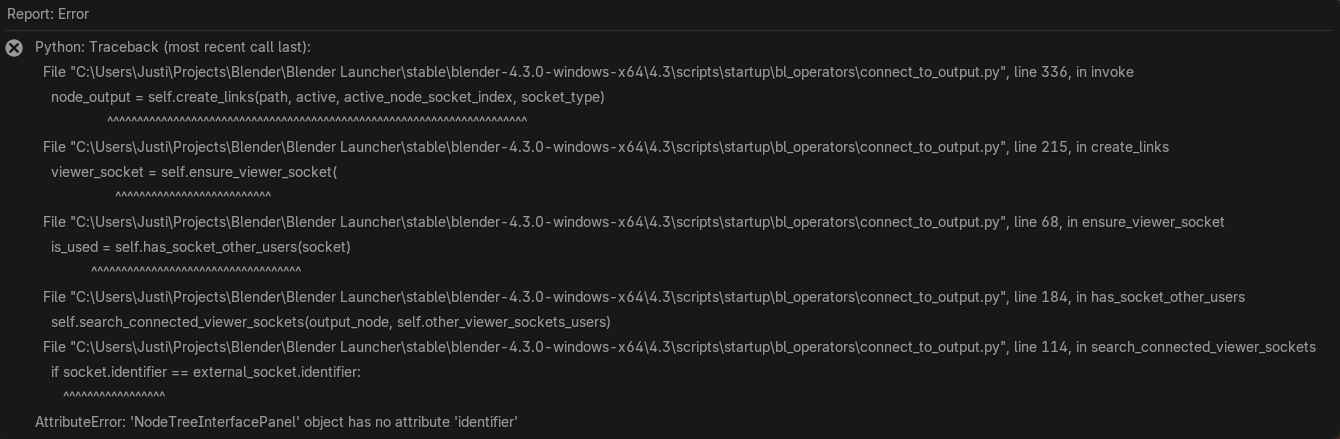Select the 'self.search_connected_viewer_sockets' code line
The width and height of the screenshot is (1340, 439).
click(330, 322)
